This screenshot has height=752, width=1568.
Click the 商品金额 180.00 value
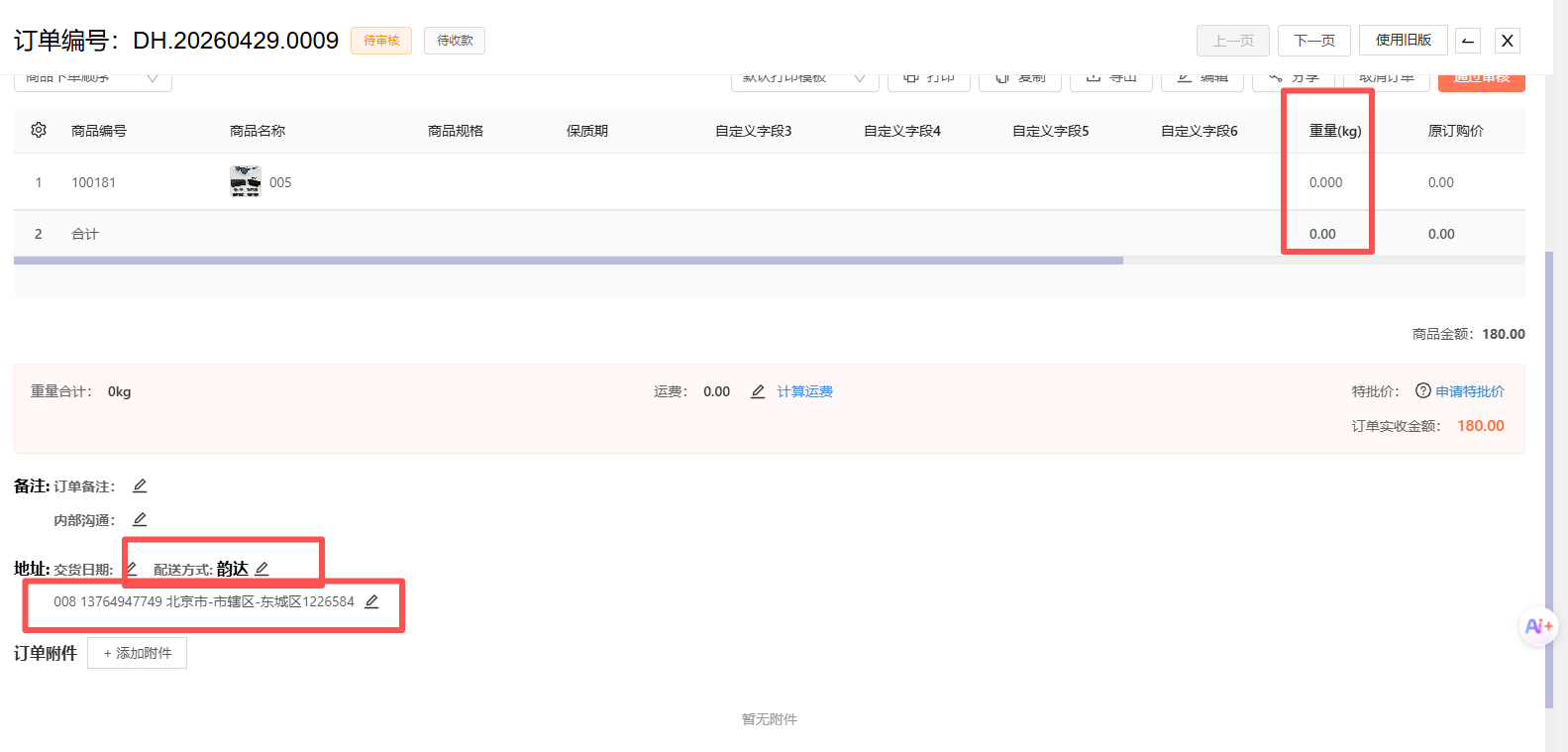pyautogui.click(x=1504, y=334)
